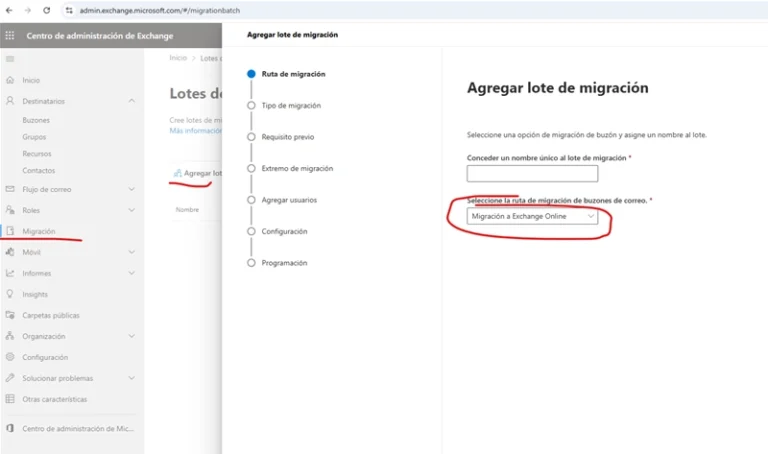
Task: Open the app launcher waffle icon
Action: (x=10, y=35)
